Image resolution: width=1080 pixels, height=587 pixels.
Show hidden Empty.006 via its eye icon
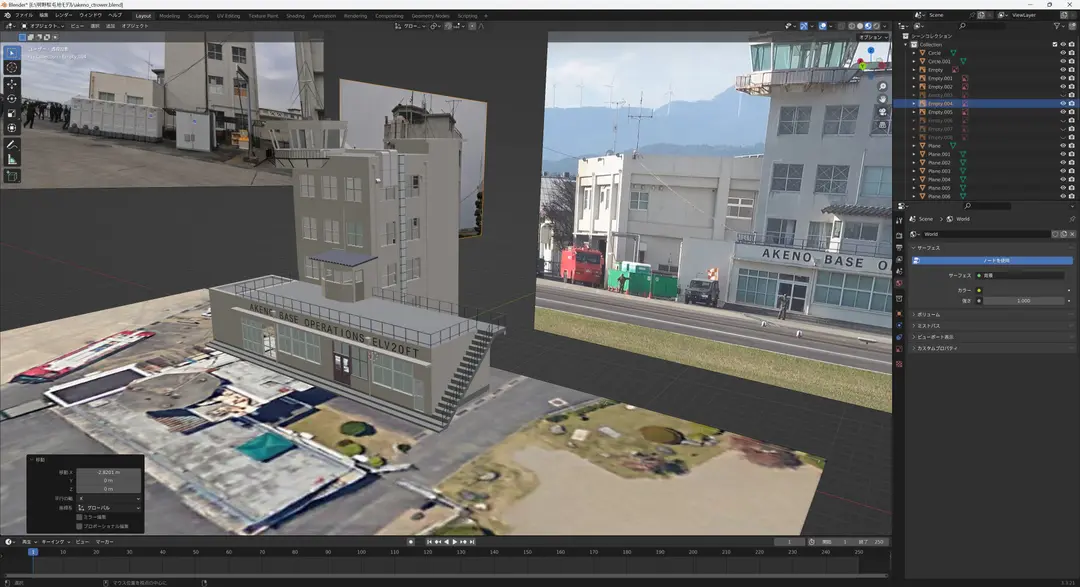[x=1063, y=121]
